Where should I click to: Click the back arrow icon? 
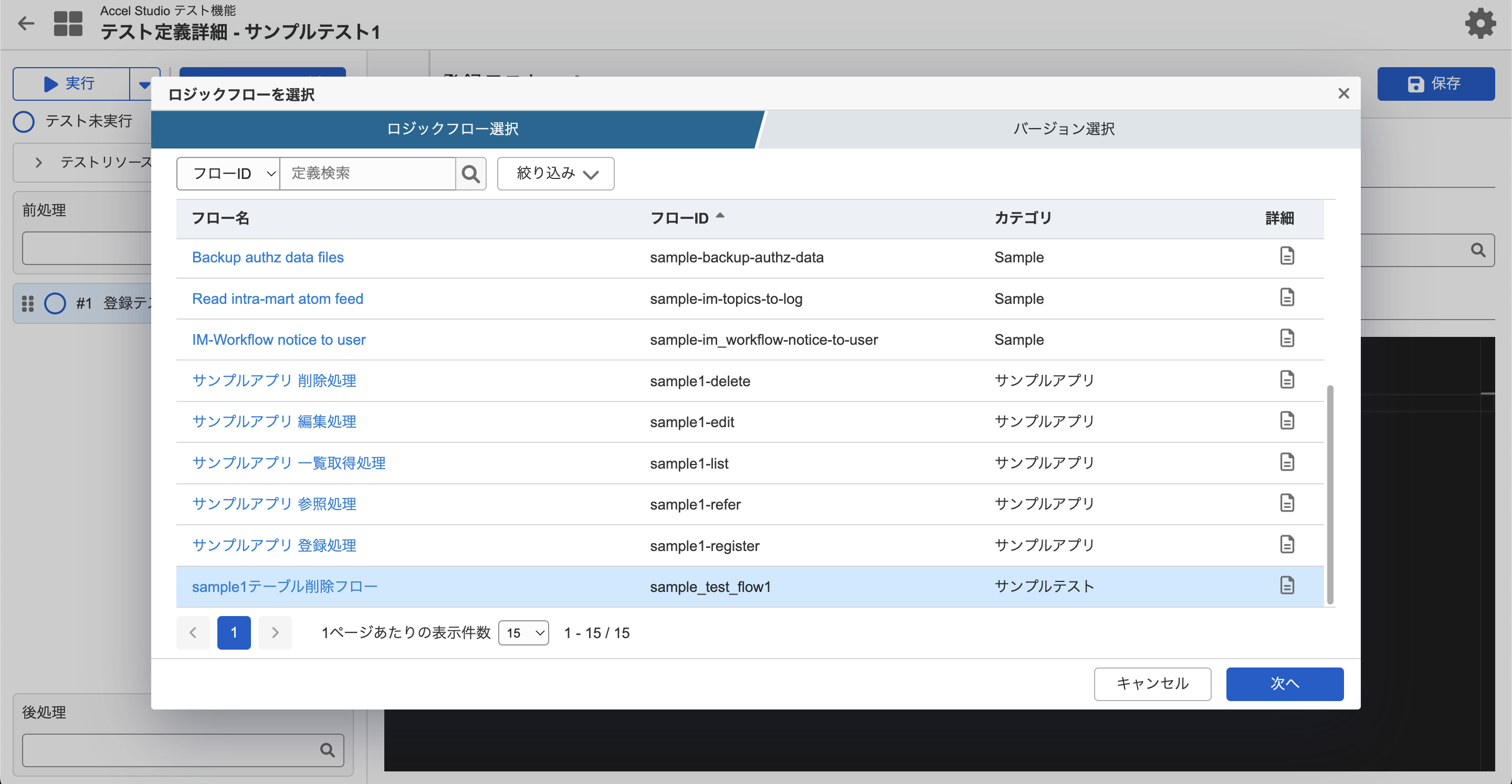pyautogui.click(x=26, y=24)
